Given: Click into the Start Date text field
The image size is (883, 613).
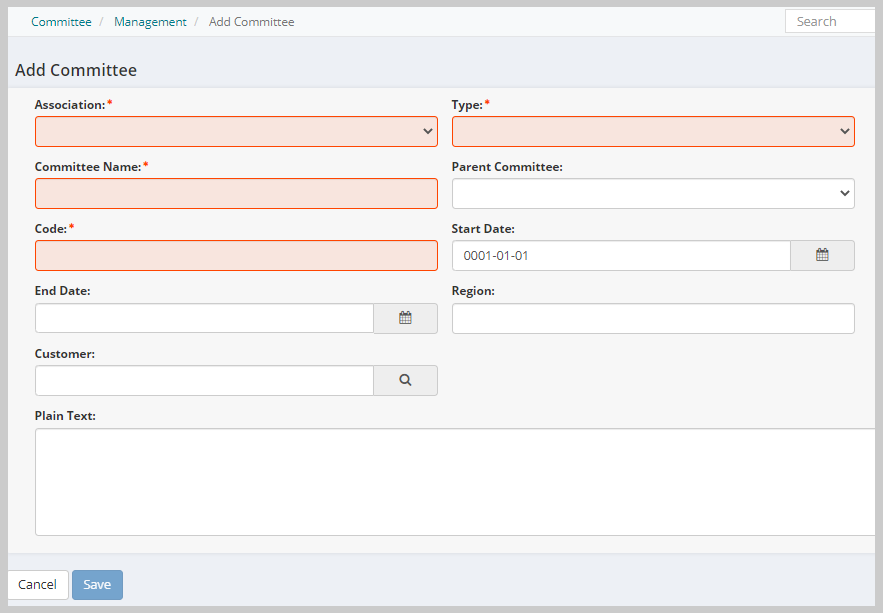Looking at the screenshot, I should coord(621,256).
